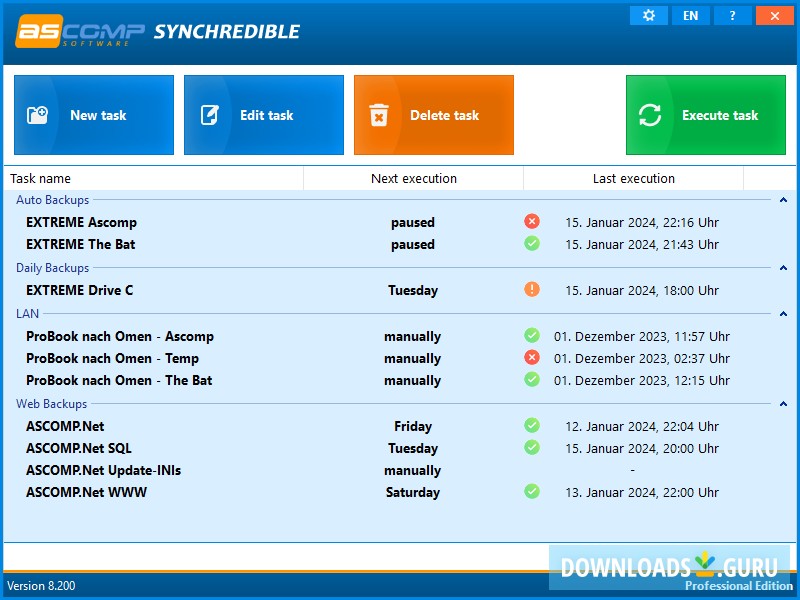Open settings via the gear icon
The height and width of the screenshot is (600, 800).
[x=647, y=15]
